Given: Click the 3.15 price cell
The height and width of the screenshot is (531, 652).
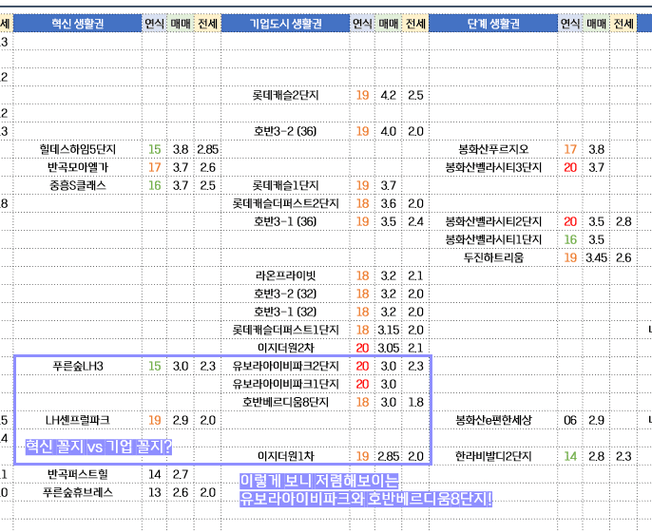Looking at the screenshot, I should [388, 330].
